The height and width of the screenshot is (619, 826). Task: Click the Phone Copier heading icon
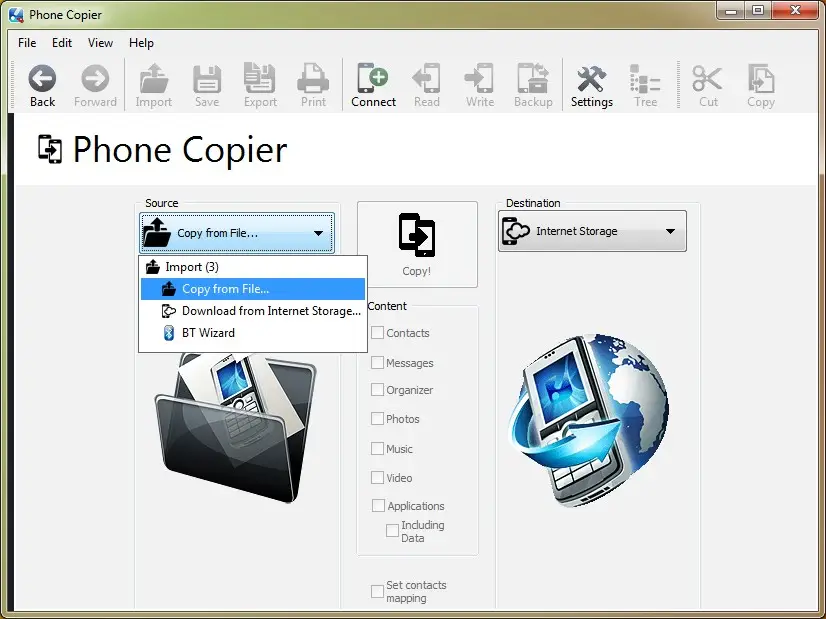[x=50, y=150]
